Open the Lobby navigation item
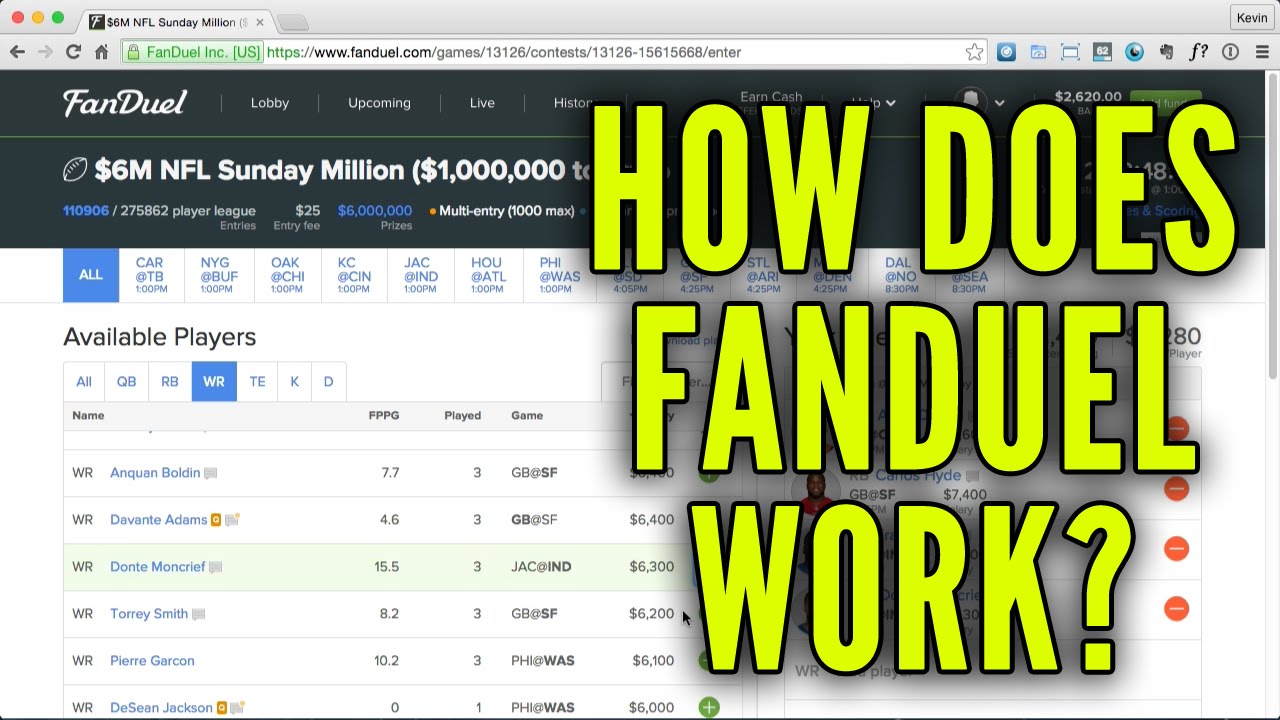This screenshot has width=1280, height=720. point(270,103)
